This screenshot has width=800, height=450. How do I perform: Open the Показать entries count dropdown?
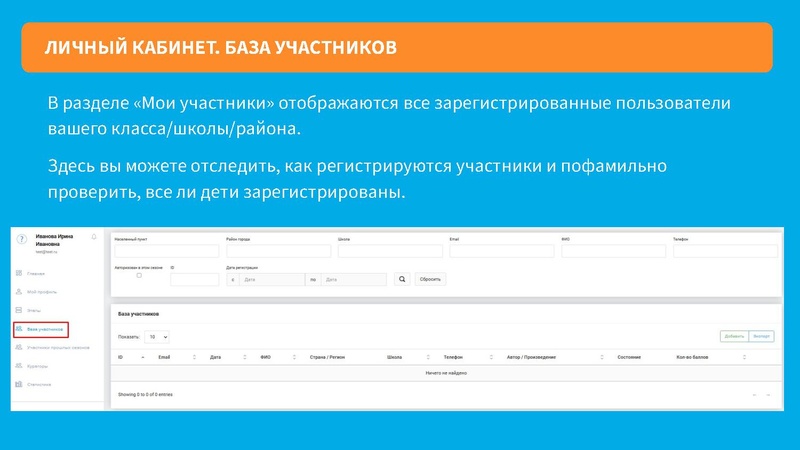click(157, 337)
